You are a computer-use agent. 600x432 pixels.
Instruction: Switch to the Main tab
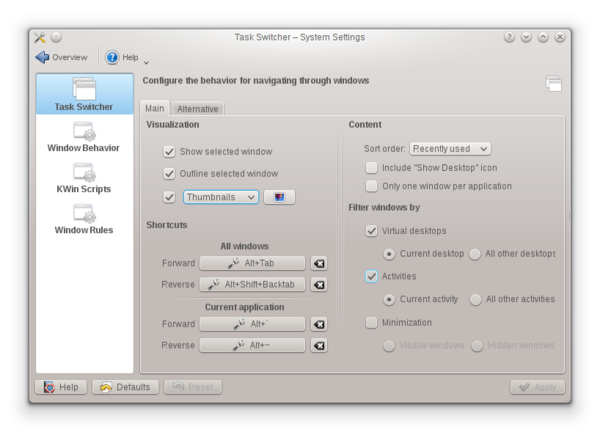coord(154,108)
